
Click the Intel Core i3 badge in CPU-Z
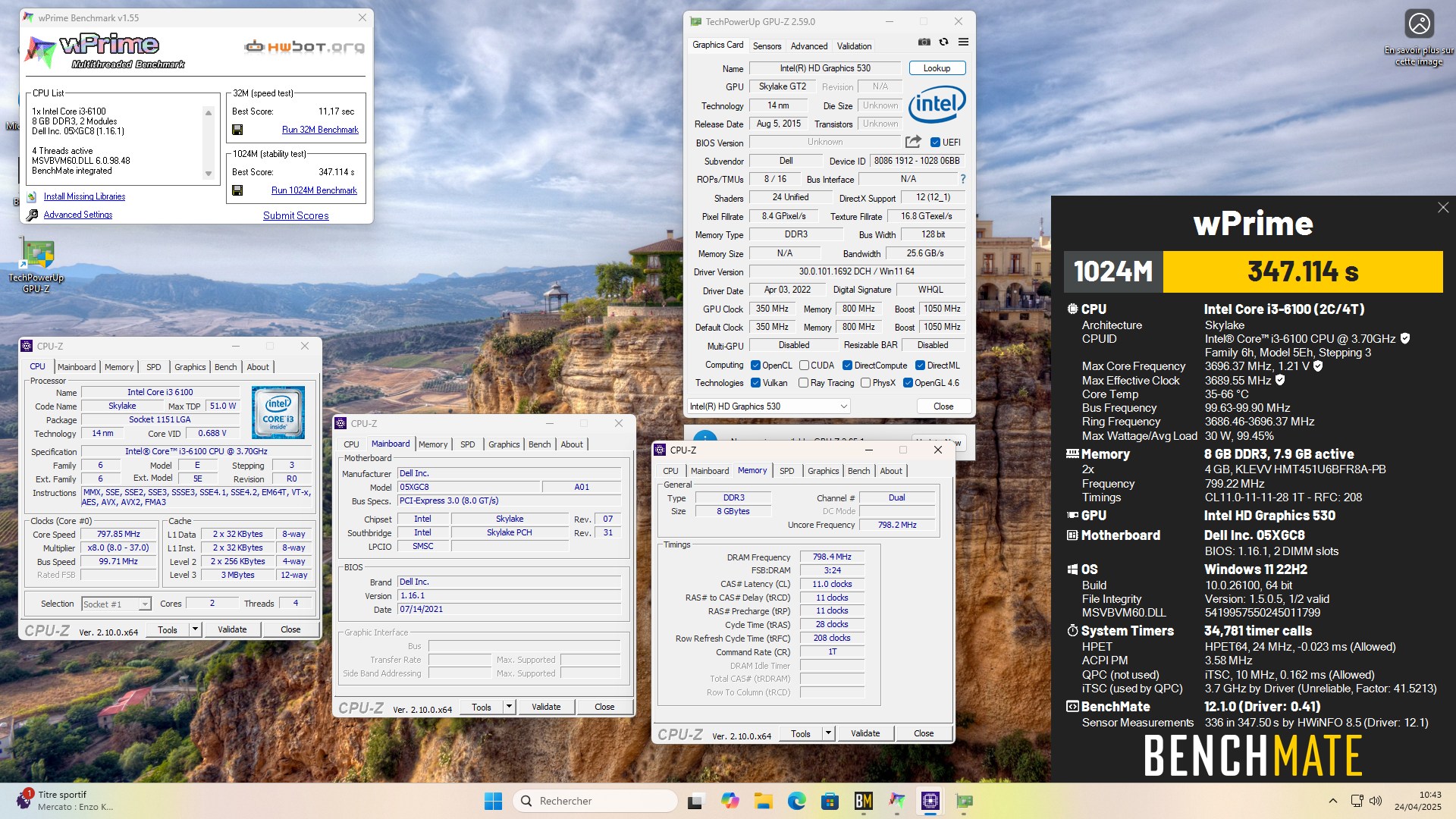(278, 413)
